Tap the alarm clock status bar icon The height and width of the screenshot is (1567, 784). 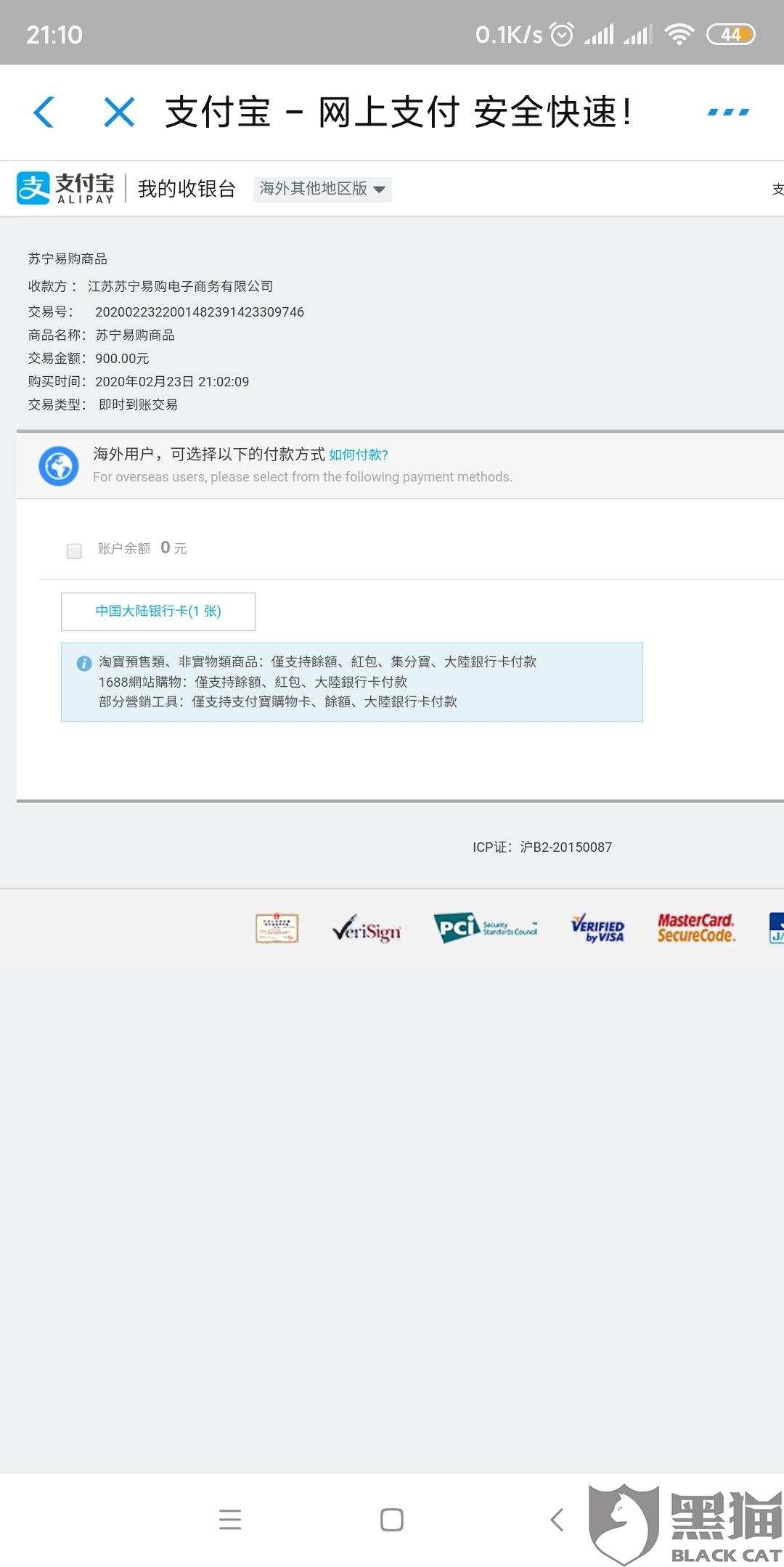pyautogui.click(x=562, y=34)
